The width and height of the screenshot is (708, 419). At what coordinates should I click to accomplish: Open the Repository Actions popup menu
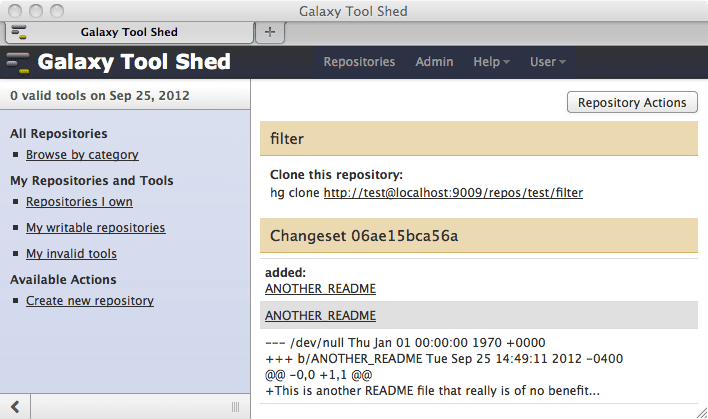[x=632, y=102]
